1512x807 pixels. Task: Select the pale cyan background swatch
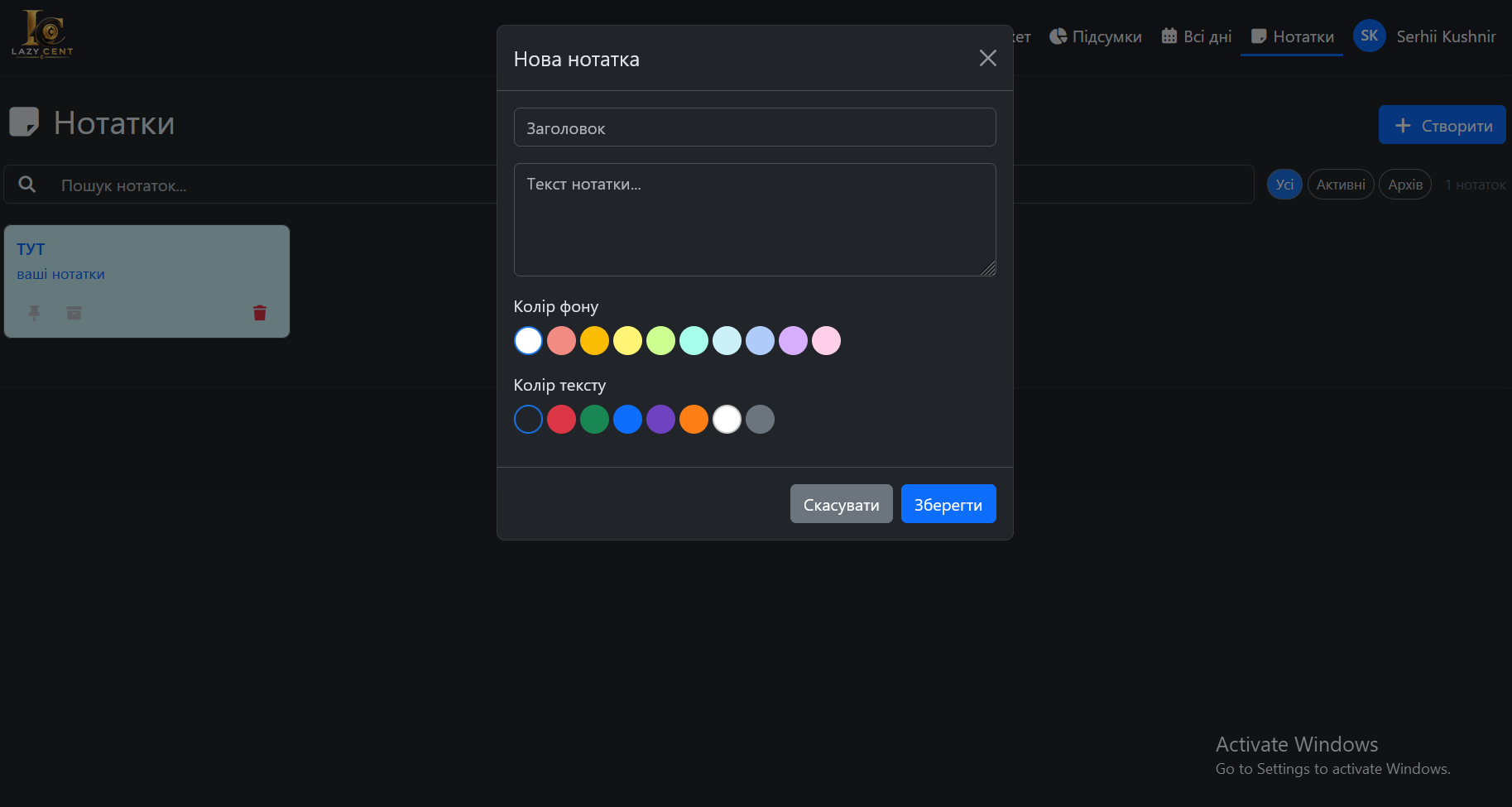coord(727,340)
